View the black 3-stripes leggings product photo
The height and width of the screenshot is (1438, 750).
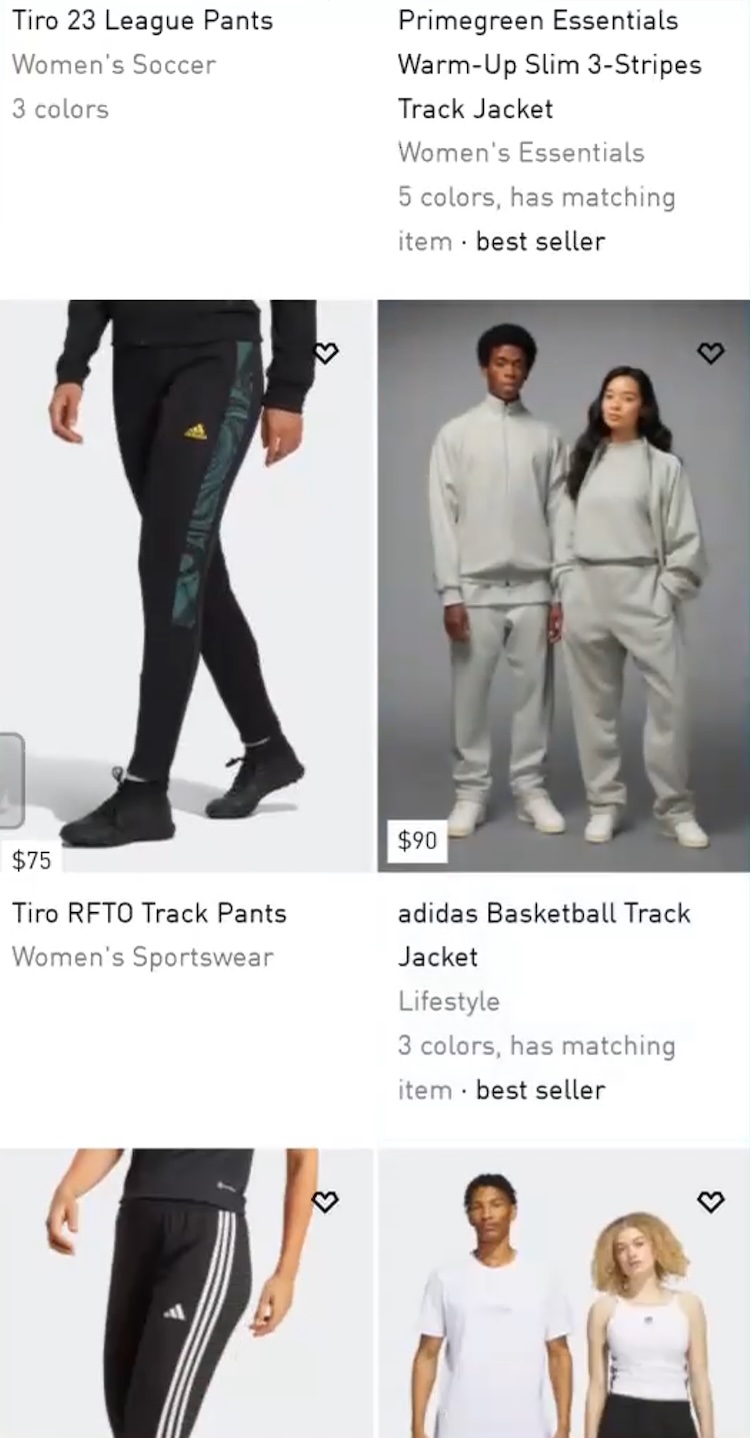(186, 1293)
